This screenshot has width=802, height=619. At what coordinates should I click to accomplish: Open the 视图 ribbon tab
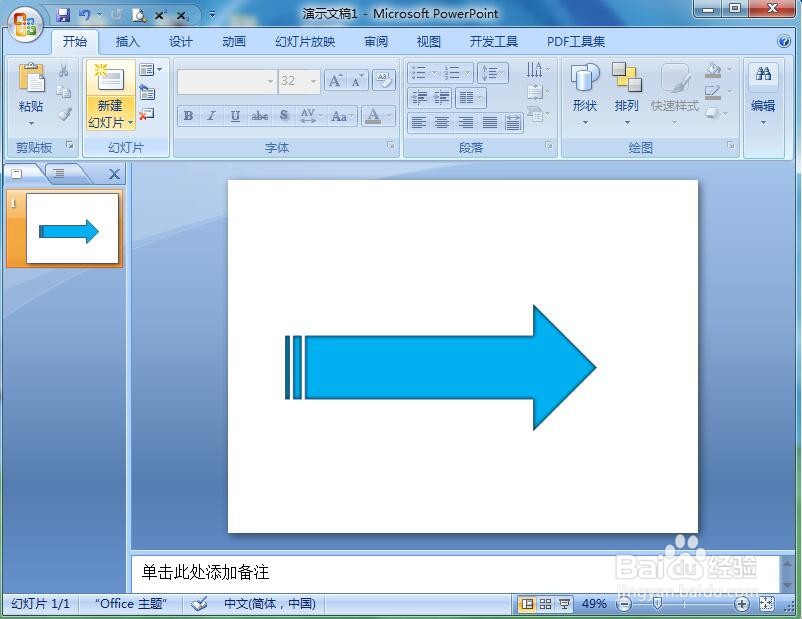(429, 42)
